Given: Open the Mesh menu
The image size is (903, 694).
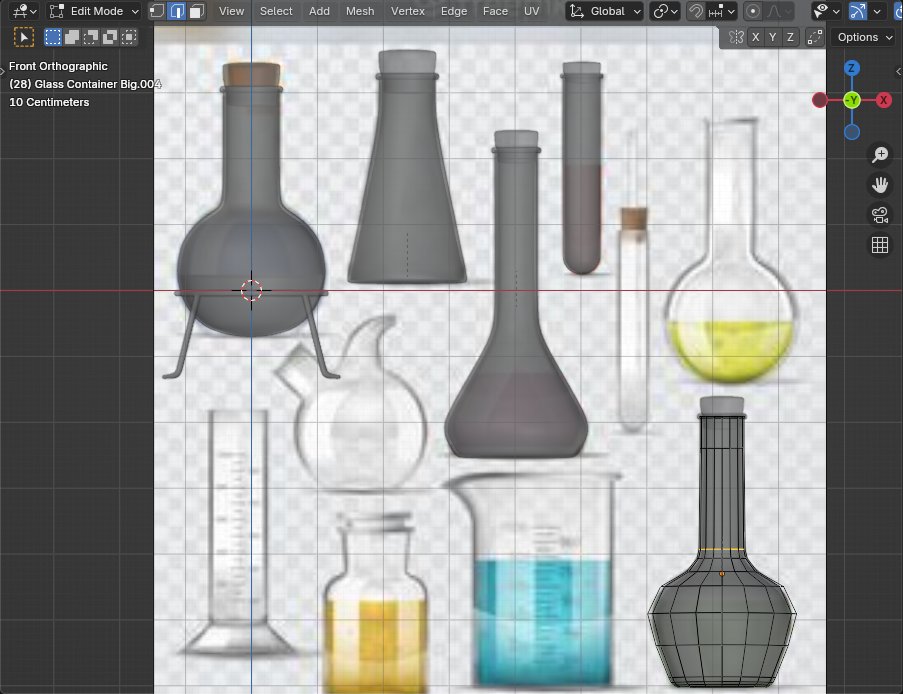Looking at the screenshot, I should tap(359, 11).
